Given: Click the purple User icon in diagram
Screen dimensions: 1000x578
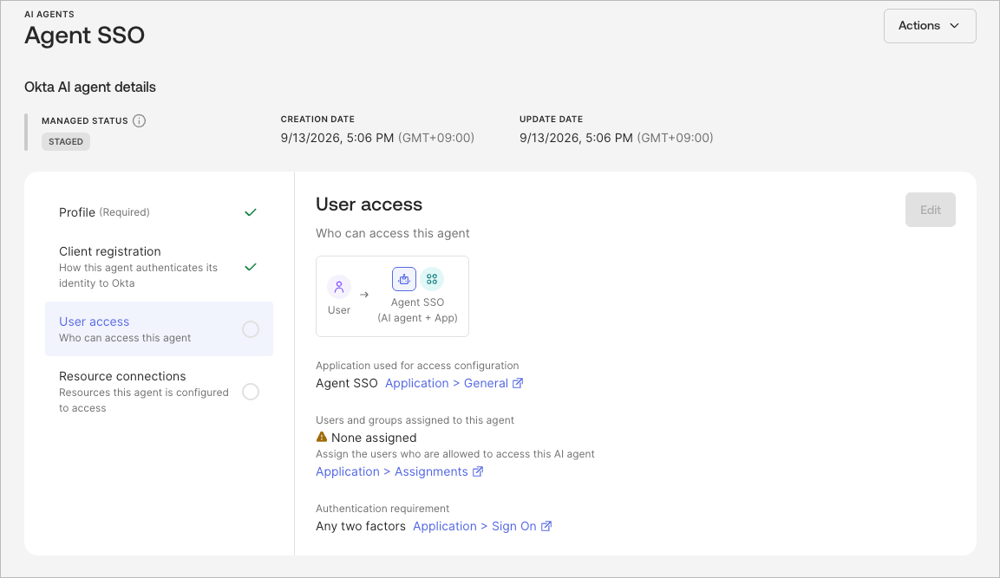Looking at the screenshot, I should coord(339,286).
